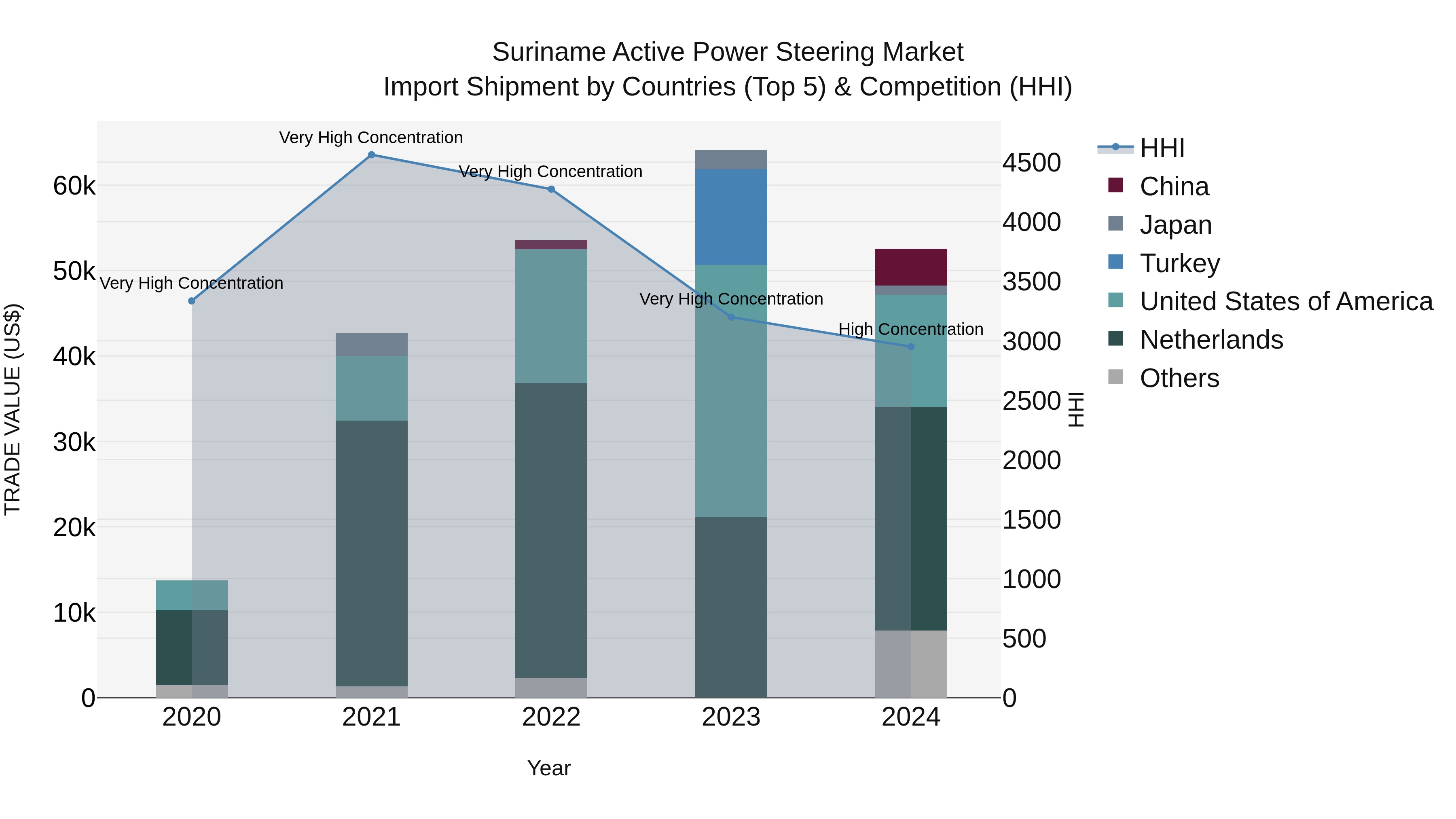Click the Turkey legend color swatch

[x=1115, y=262]
